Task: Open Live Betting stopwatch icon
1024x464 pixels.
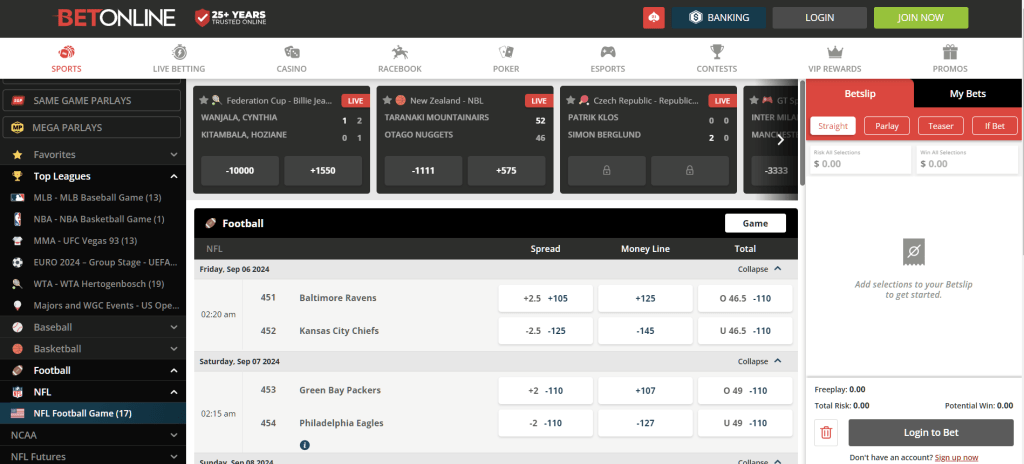Action: tap(179, 52)
